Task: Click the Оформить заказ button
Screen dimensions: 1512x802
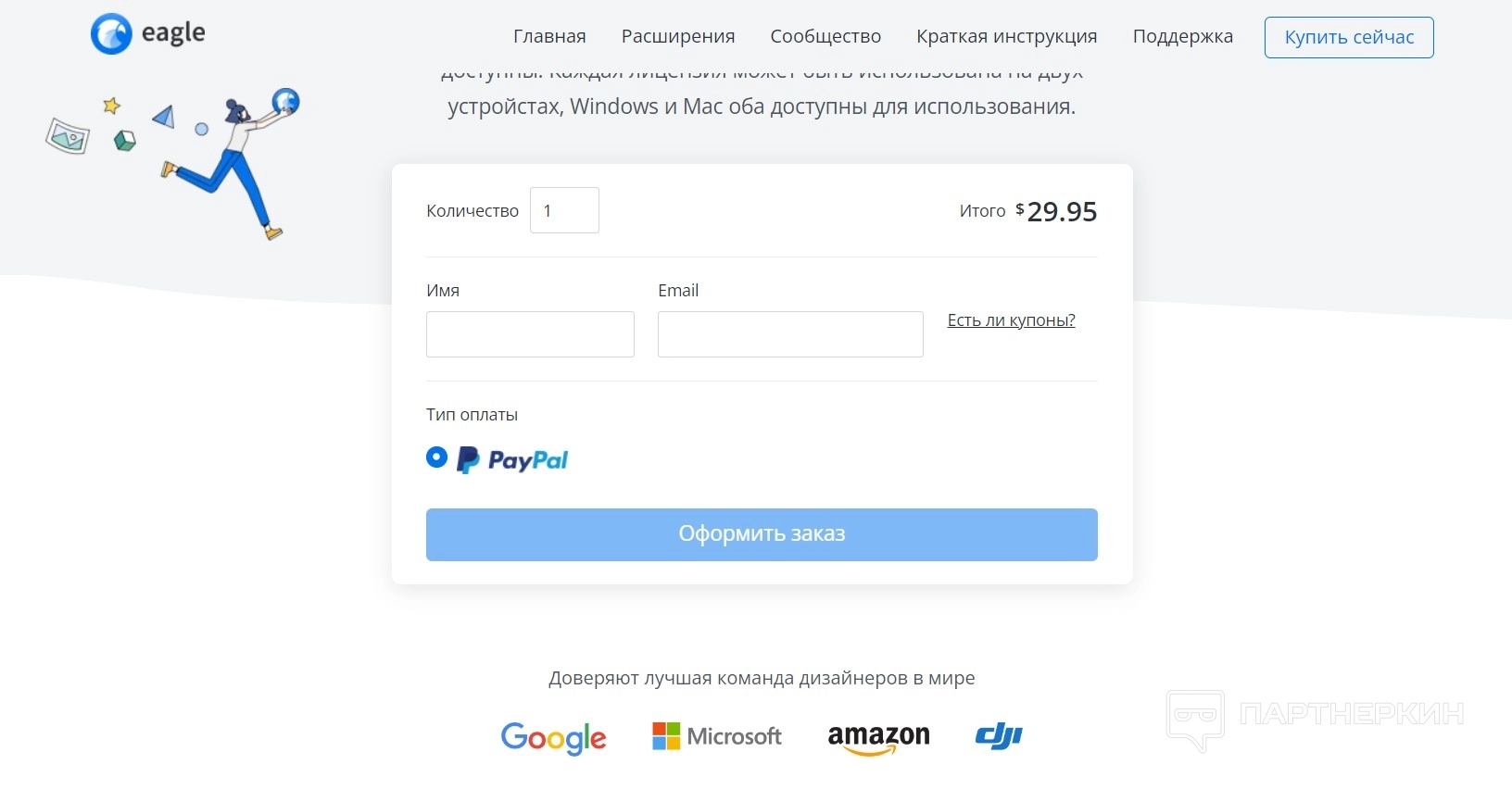Action: [x=762, y=534]
